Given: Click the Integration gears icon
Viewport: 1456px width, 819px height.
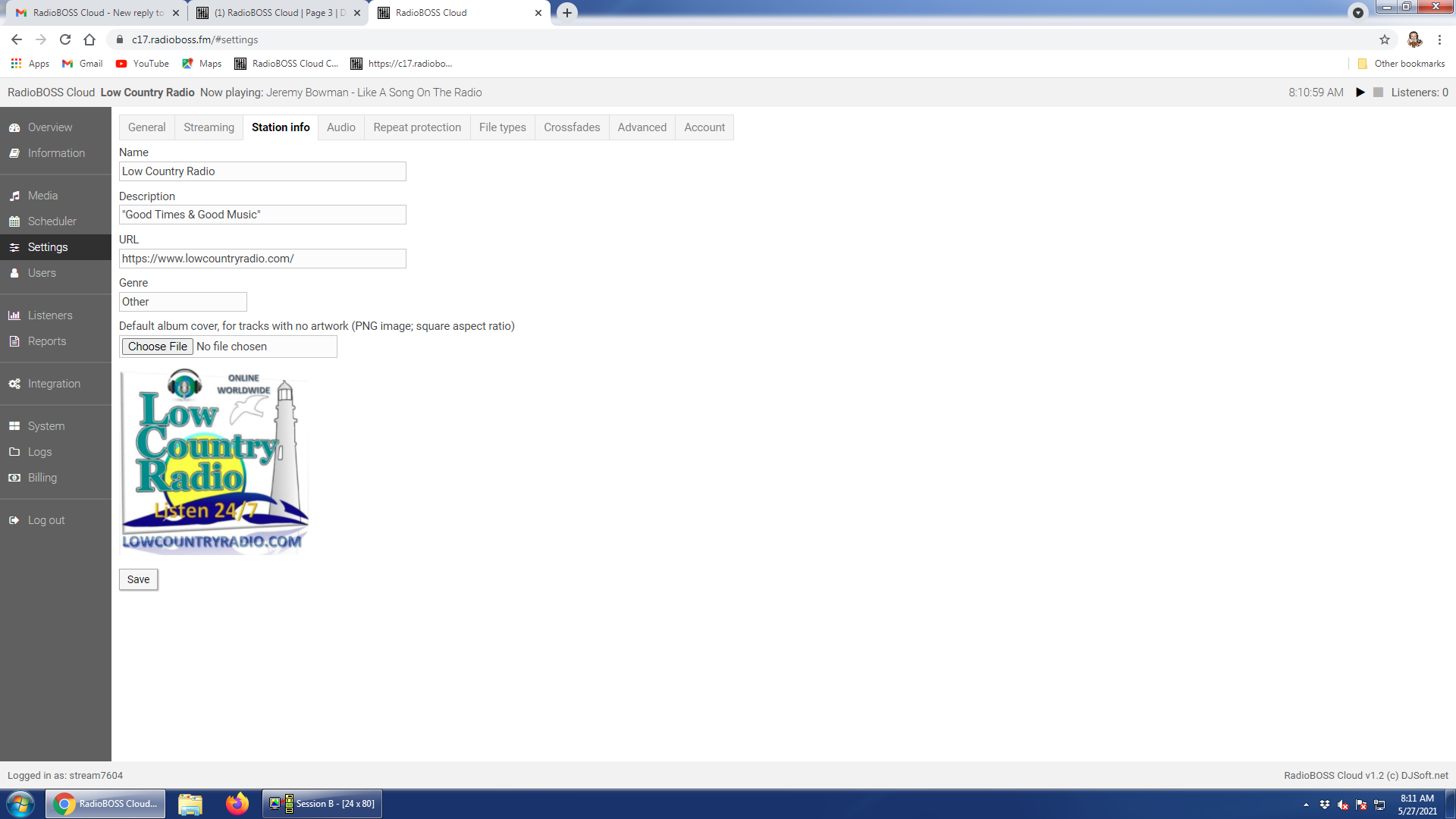Looking at the screenshot, I should click(14, 384).
